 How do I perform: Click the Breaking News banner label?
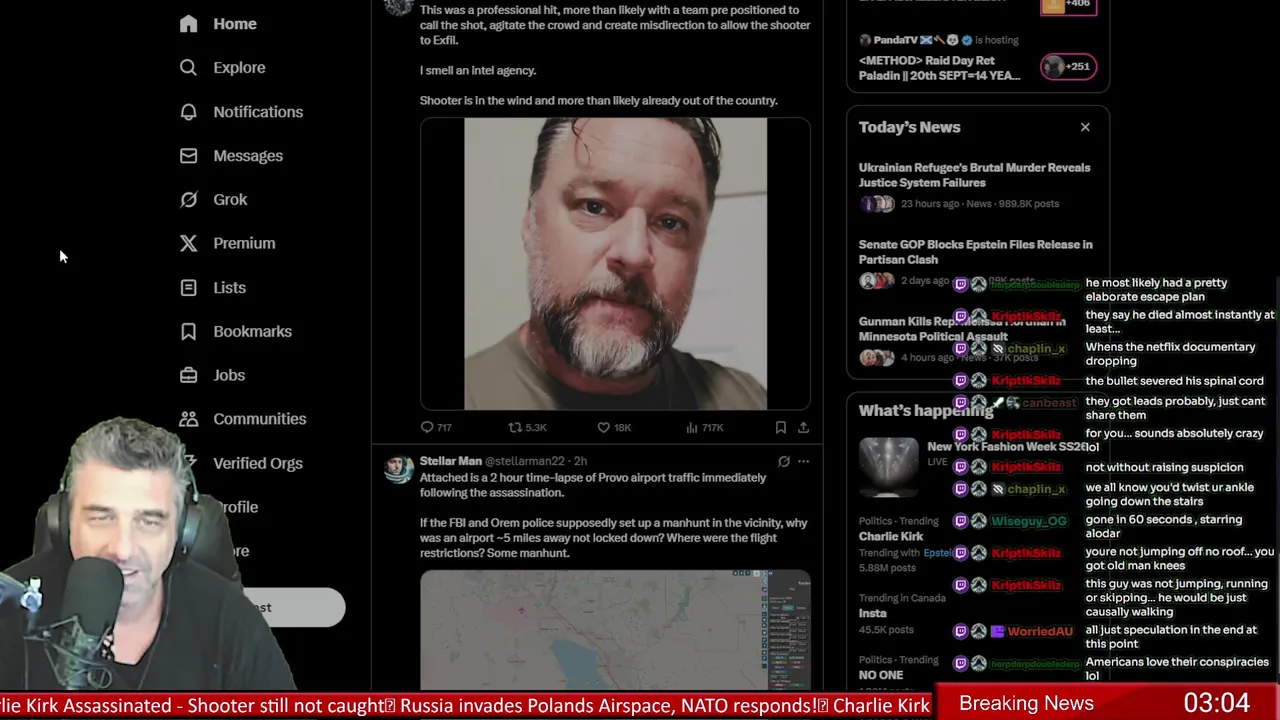click(1026, 703)
